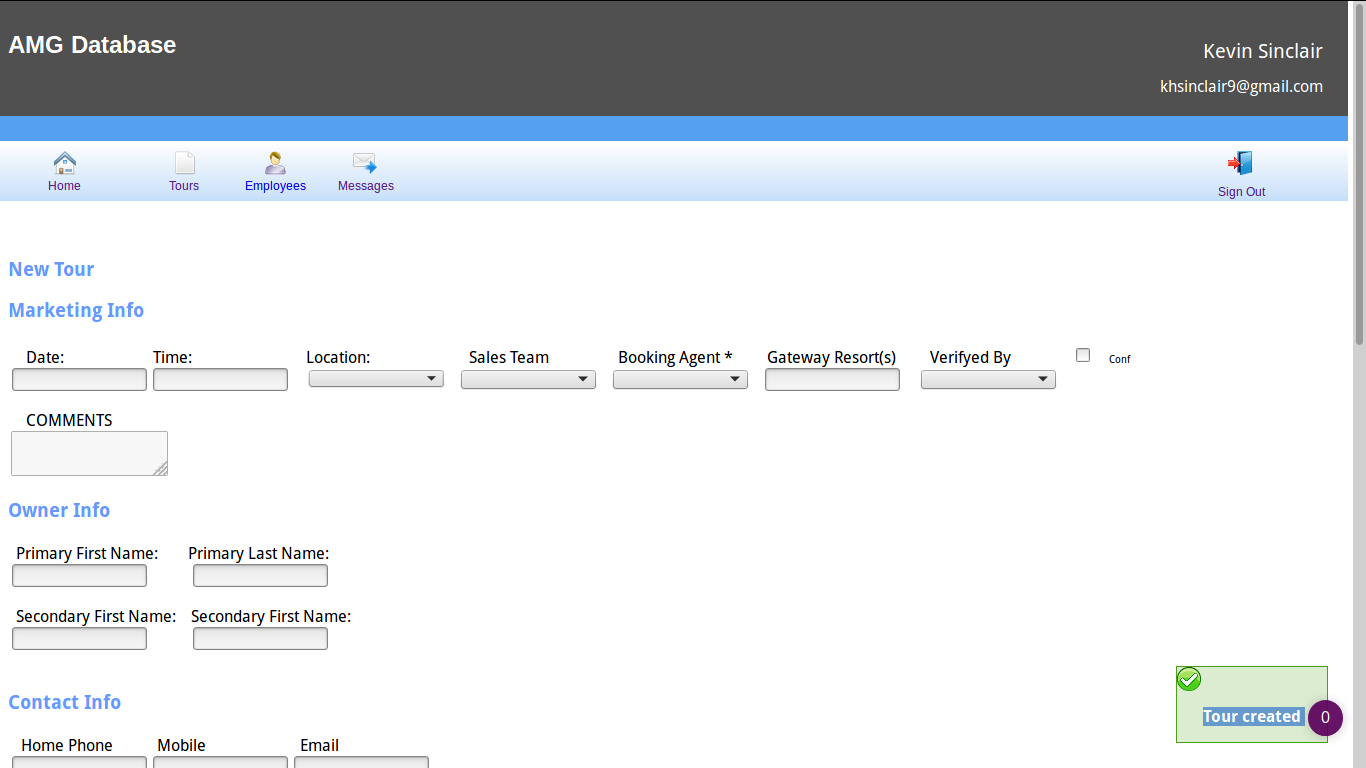Screen dimensions: 1366x768
Task: Click the Home house icon
Action: click(65, 163)
